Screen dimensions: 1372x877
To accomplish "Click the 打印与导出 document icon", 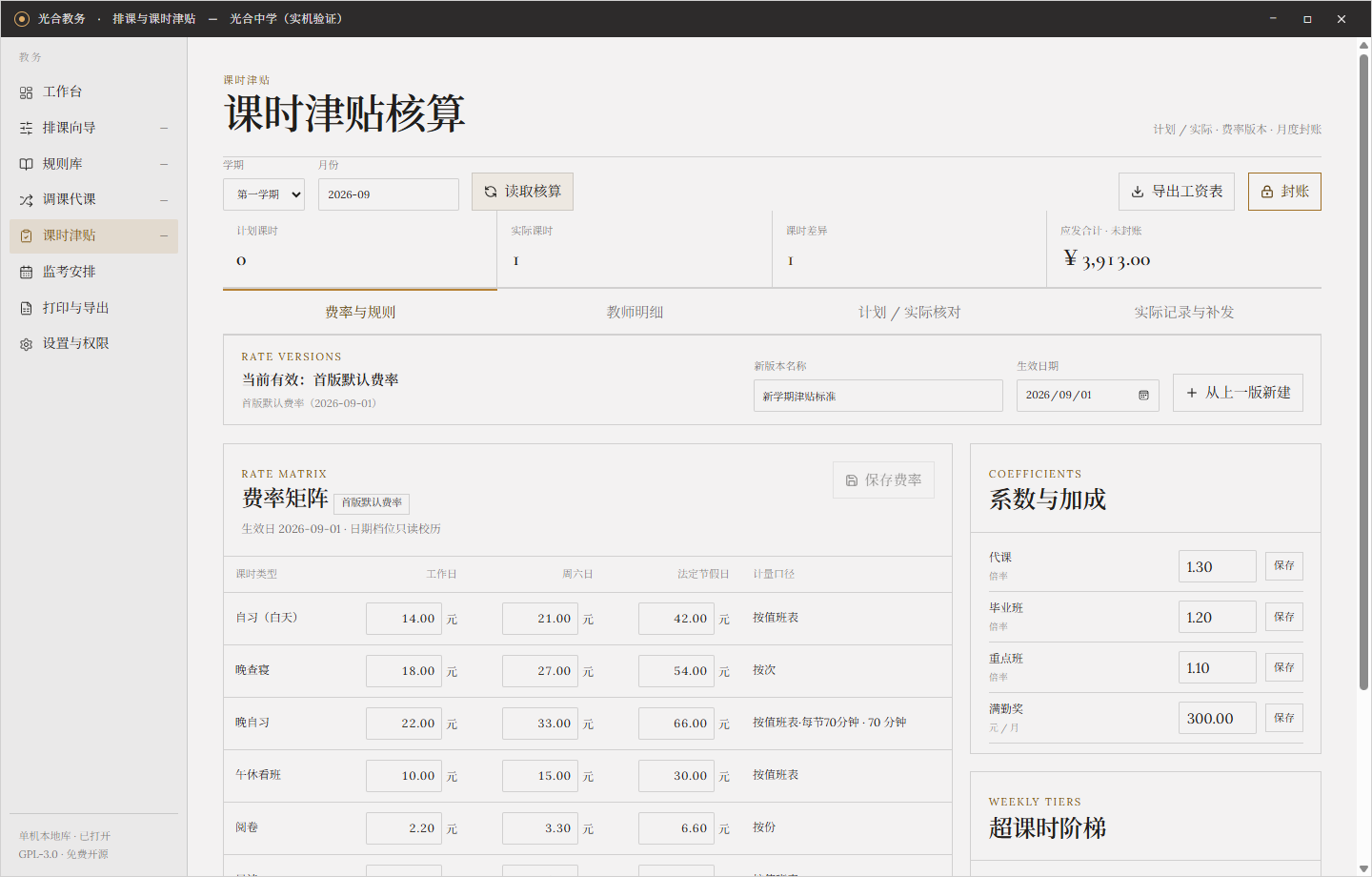I will point(26,308).
